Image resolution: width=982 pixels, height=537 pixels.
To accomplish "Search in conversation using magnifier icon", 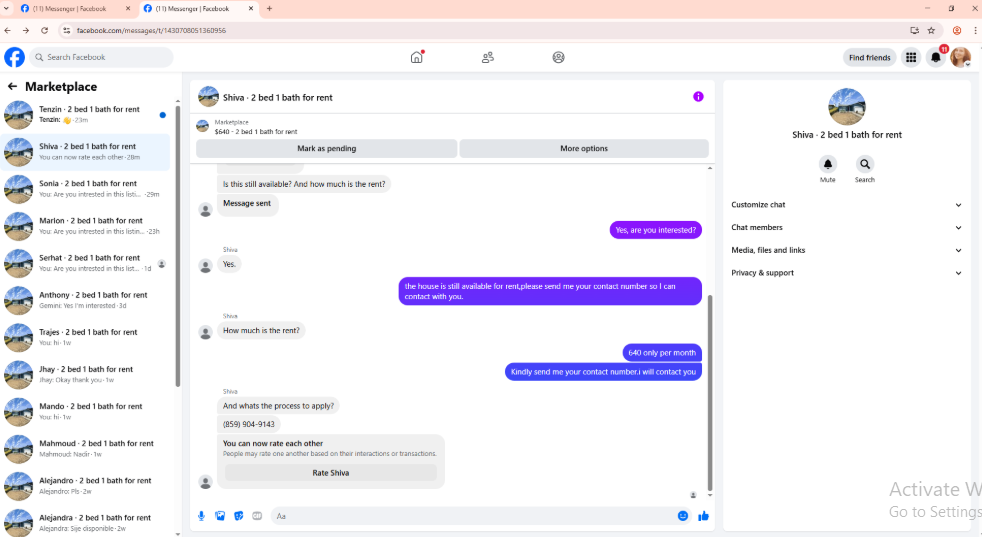I will [865, 164].
